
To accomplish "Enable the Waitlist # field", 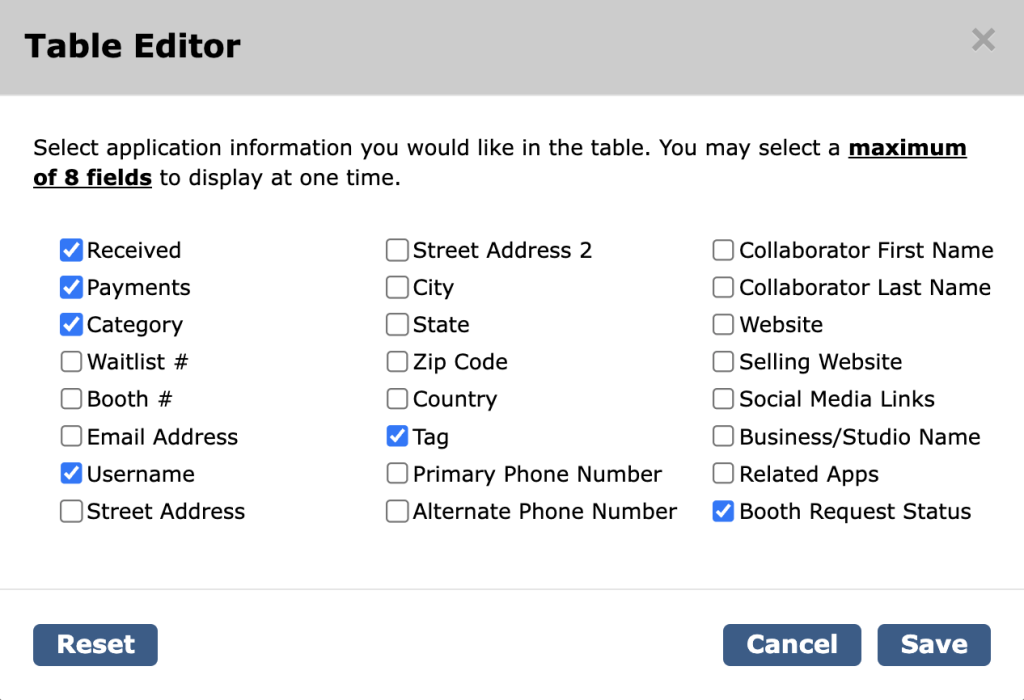I will coord(71,362).
